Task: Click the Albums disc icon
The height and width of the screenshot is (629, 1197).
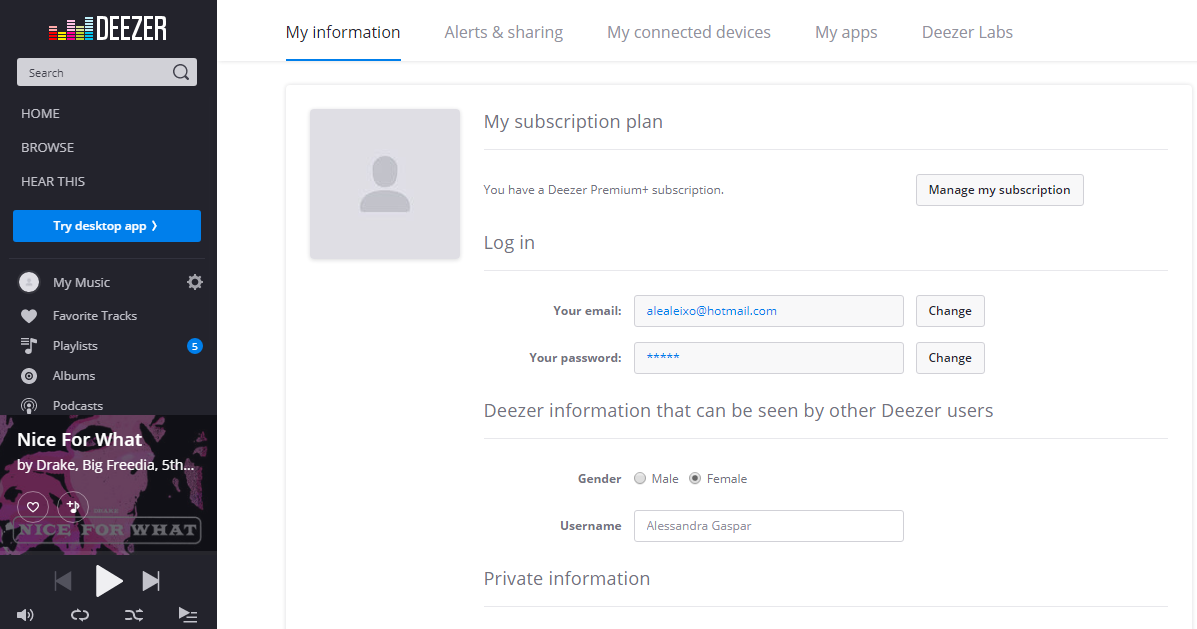Action: [x=29, y=376]
